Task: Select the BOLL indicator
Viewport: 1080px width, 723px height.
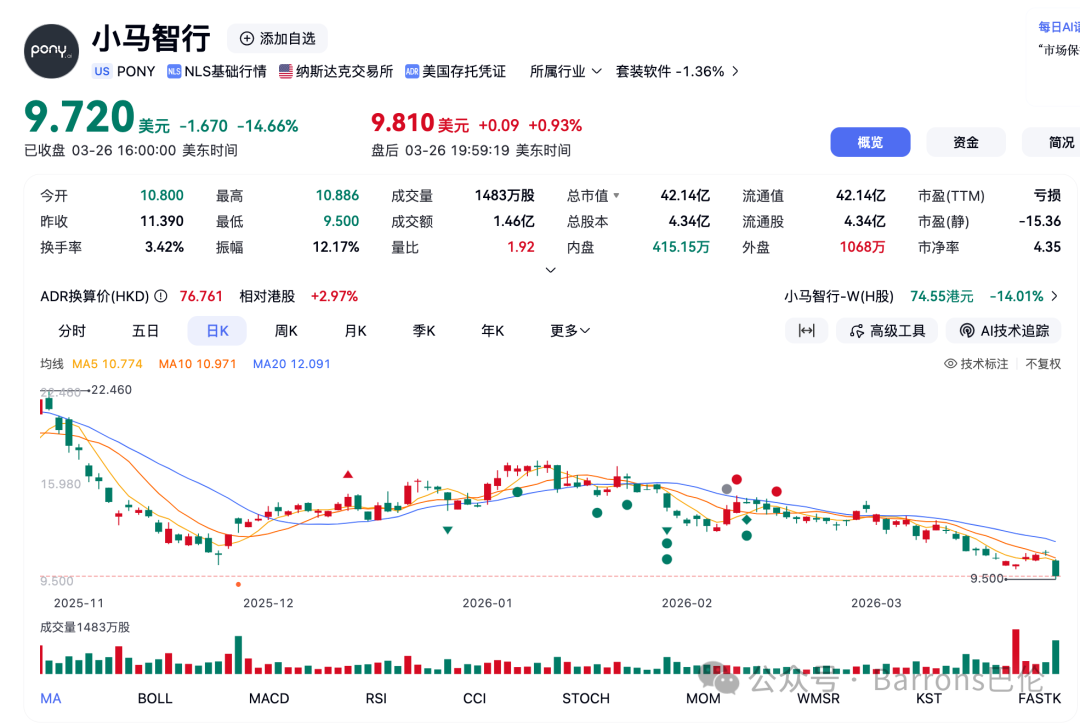Action: [x=155, y=698]
